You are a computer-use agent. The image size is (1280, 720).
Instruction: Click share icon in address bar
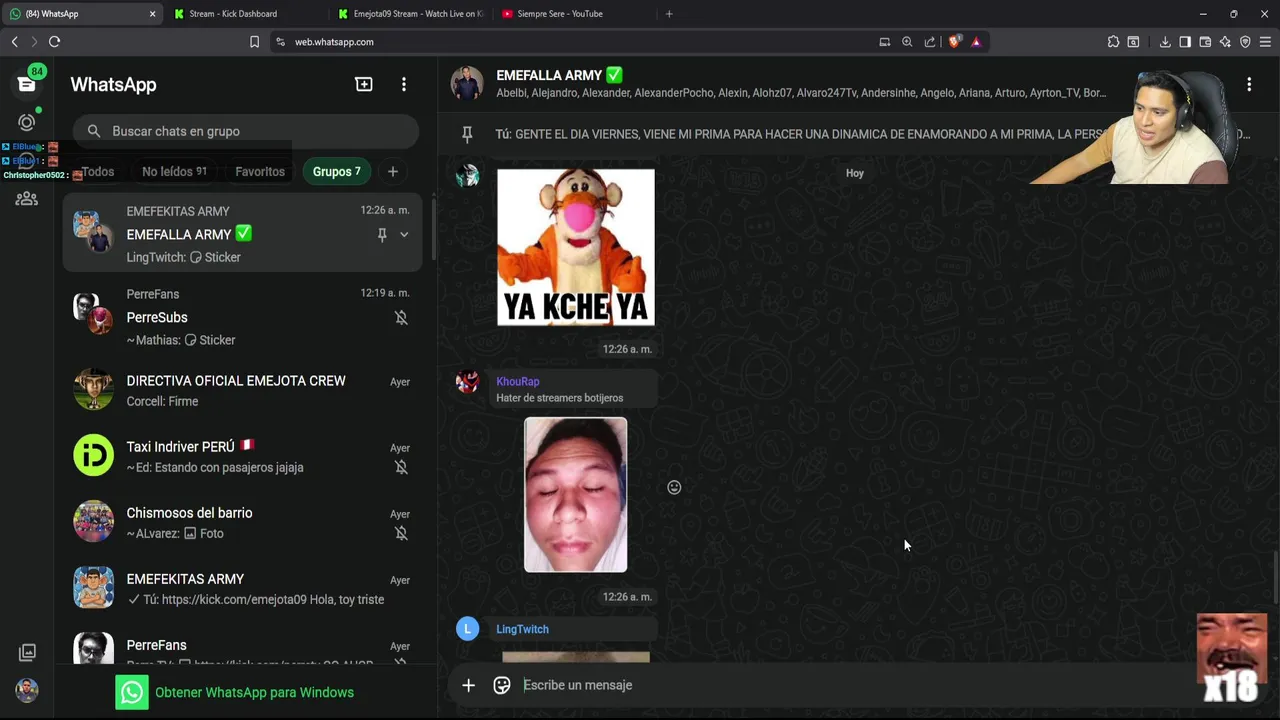click(930, 42)
